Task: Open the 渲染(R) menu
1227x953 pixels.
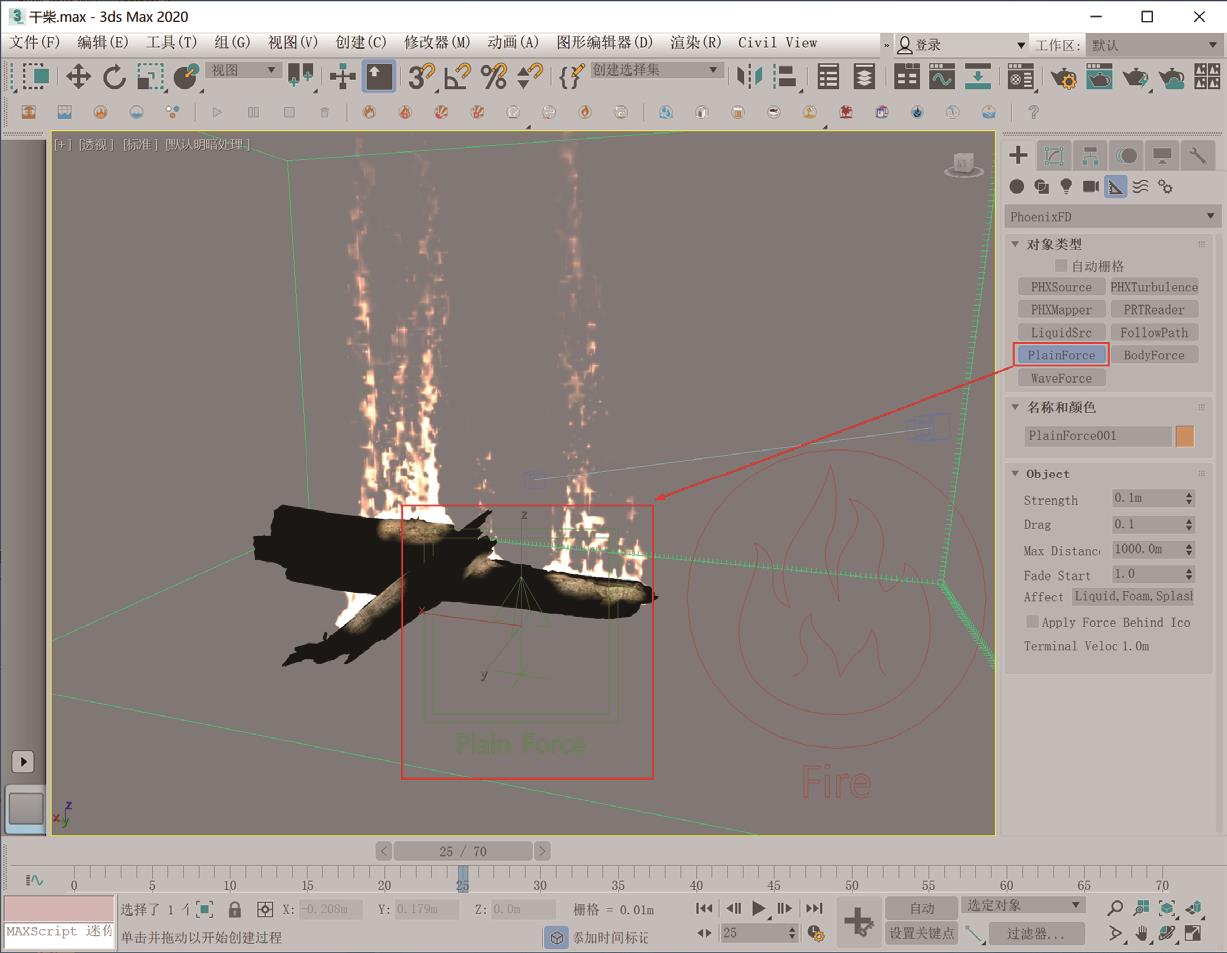Action: click(x=695, y=42)
